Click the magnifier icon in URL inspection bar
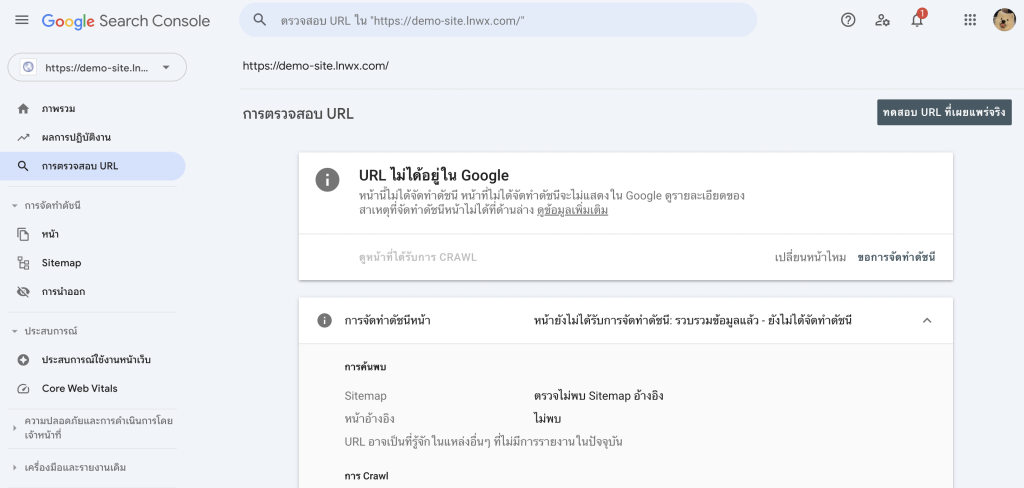Image resolution: width=1024 pixels, height=488 pixels. pyautogui.click(x=260, y=20)
